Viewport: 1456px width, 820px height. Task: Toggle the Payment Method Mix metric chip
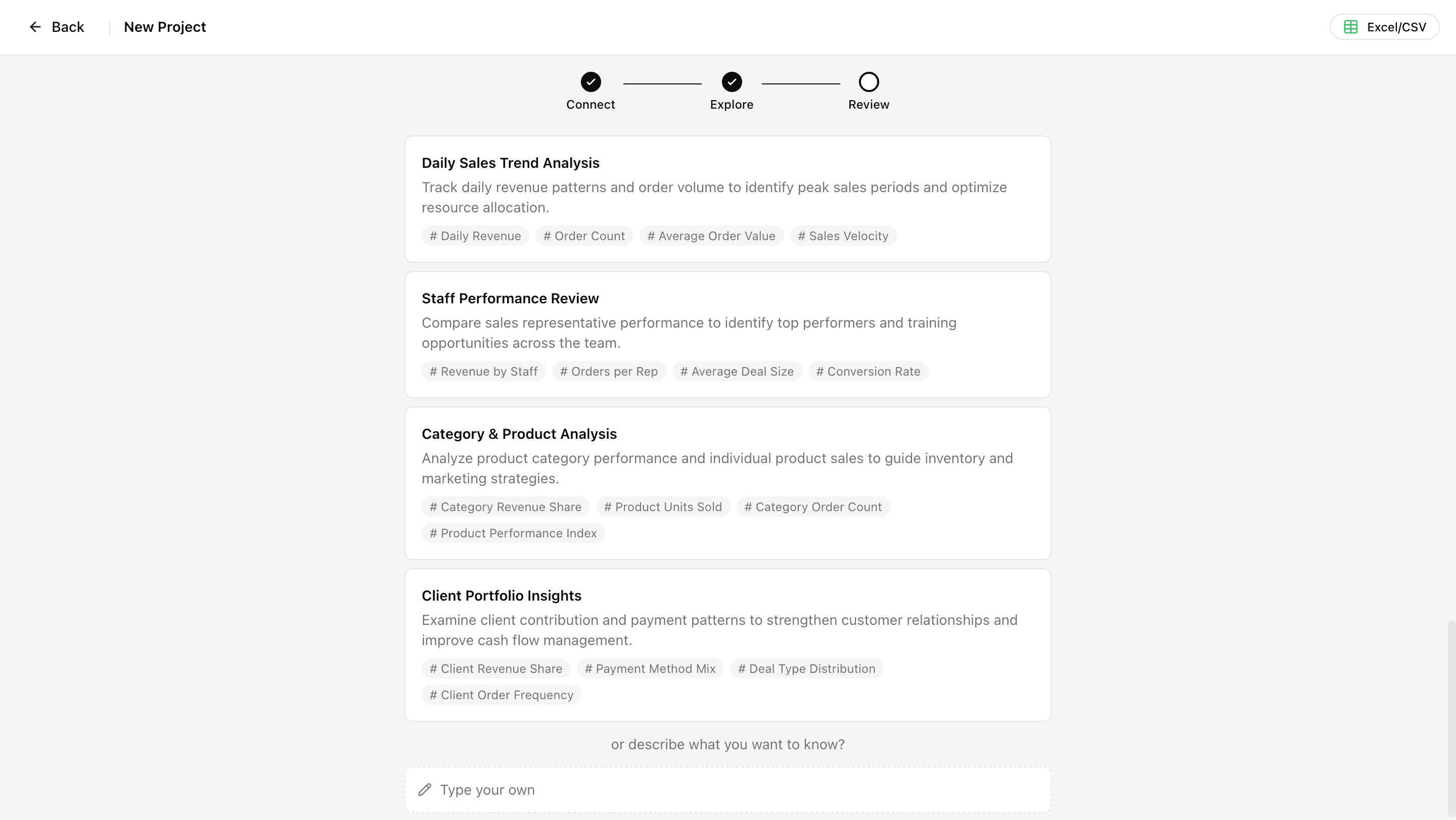tap(650, 668)
